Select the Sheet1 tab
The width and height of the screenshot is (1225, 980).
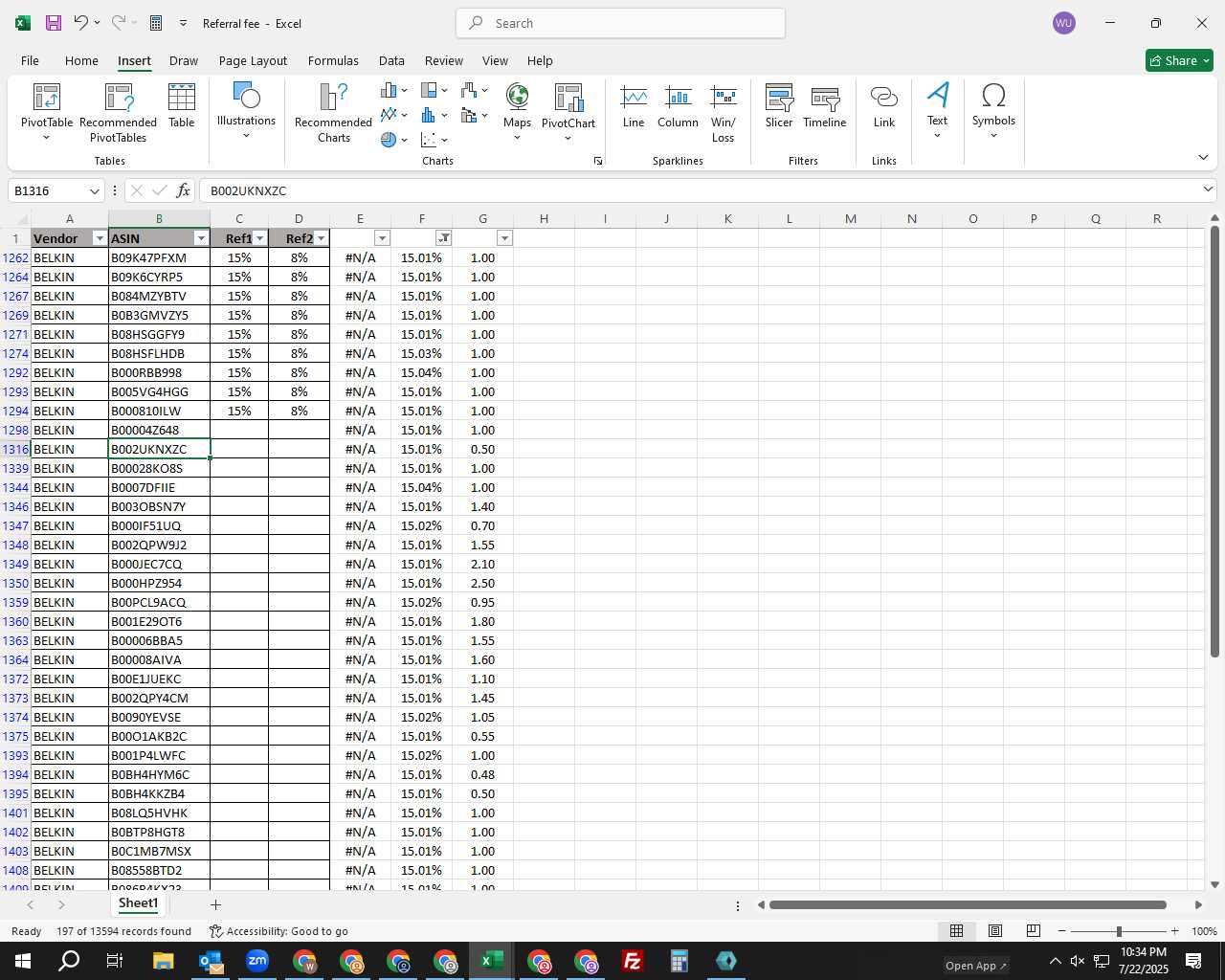(x=138, y=903)
